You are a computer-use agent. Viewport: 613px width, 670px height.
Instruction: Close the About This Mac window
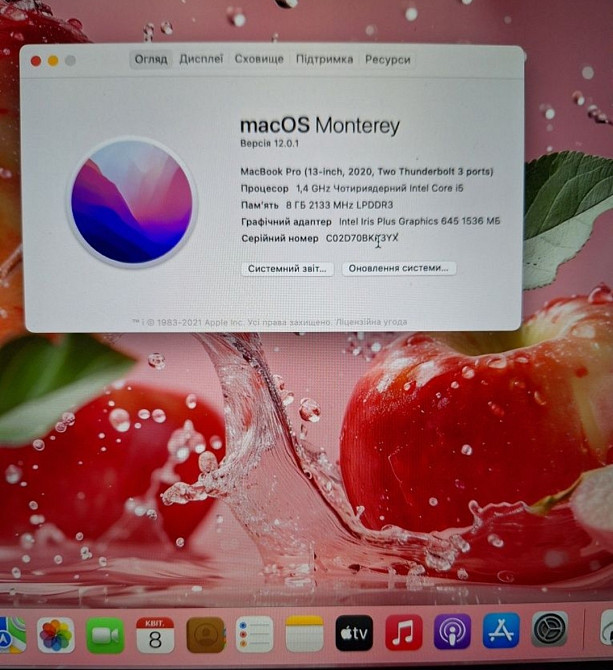tap(36, 61)
